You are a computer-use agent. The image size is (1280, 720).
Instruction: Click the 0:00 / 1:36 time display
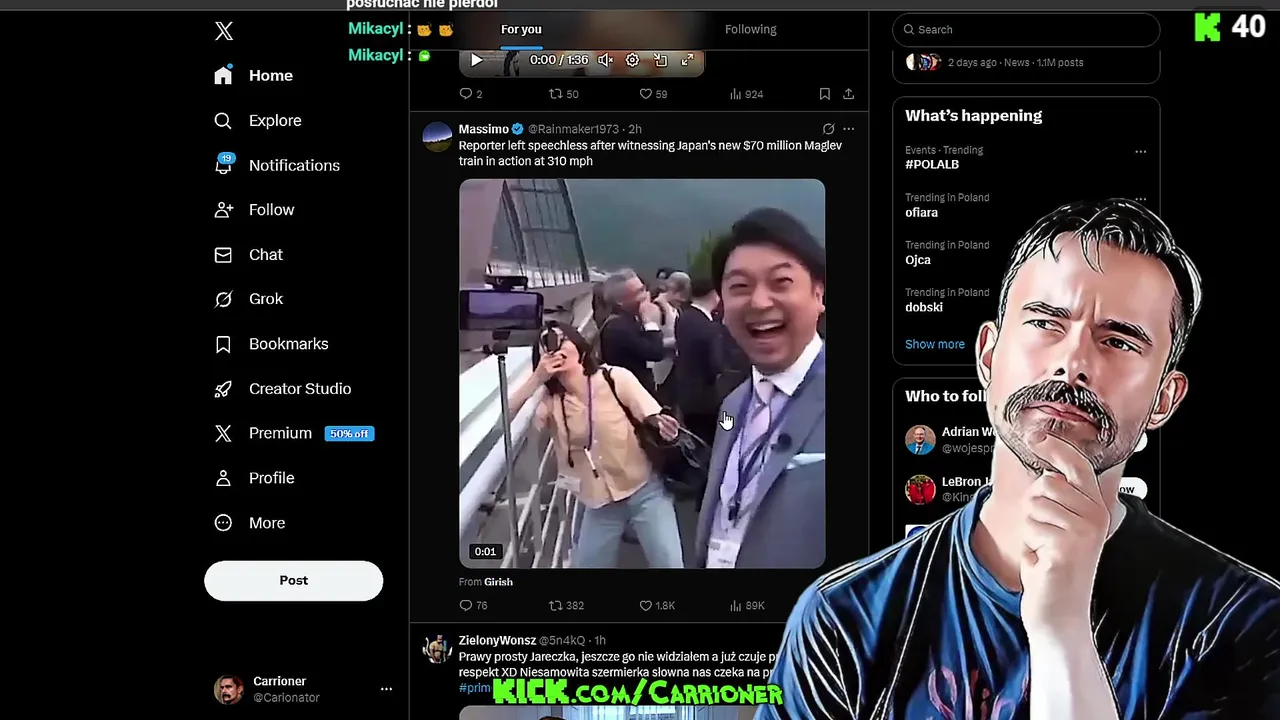tap(559, 60)
